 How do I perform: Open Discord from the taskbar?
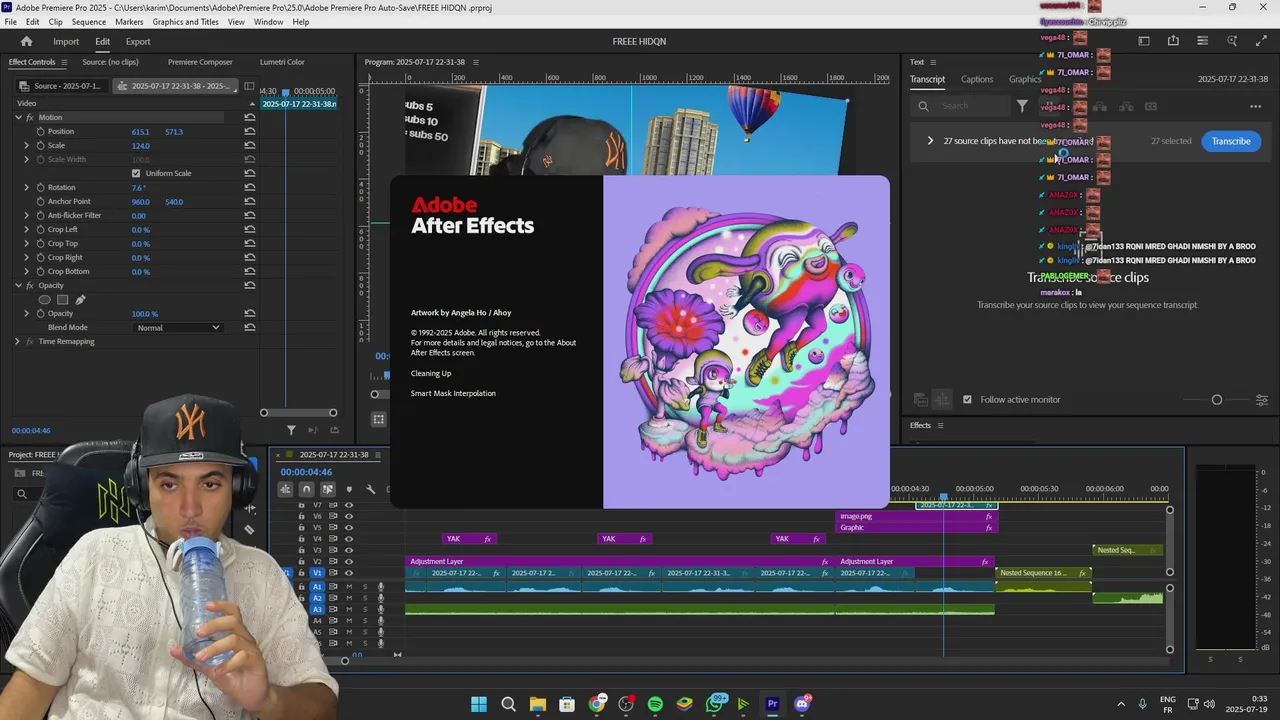coord(801,704)
